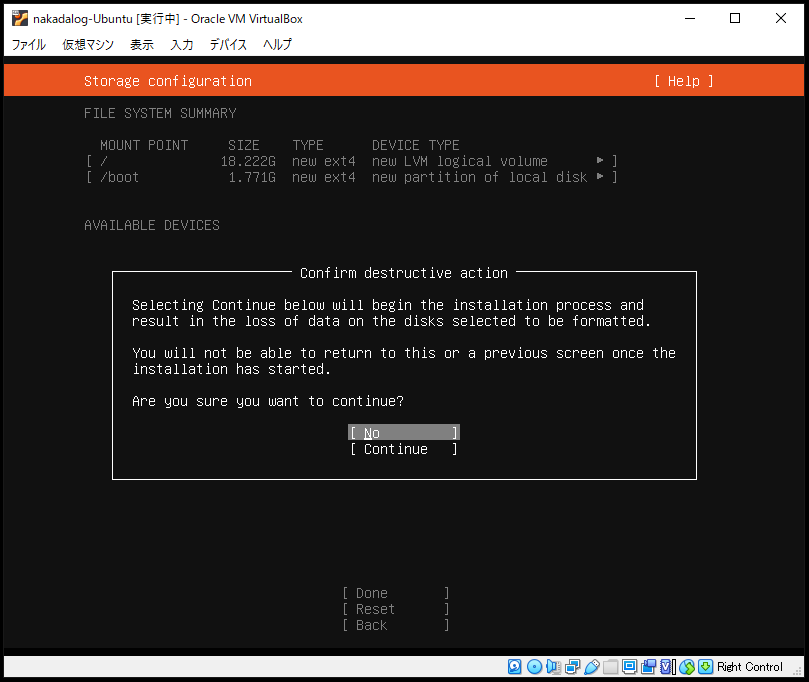Click the shared folders status icon
Viewport: 809px width, 682px height.
pos(610,667)
